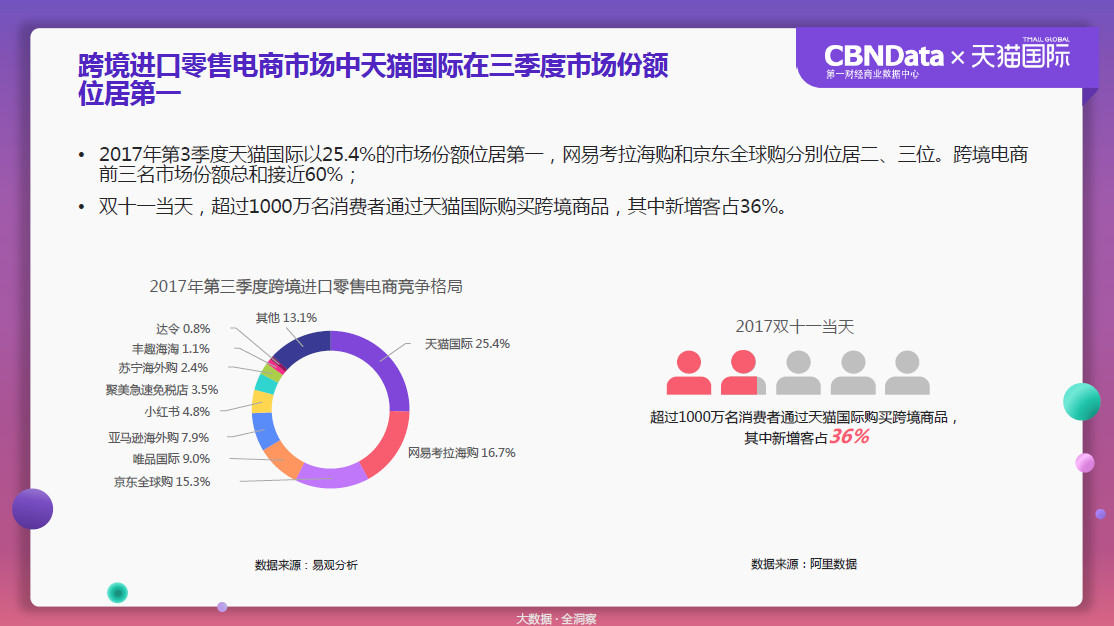Click the 网易考拉海购 16.7% chart label
This screenshot has width=1114, height=626.
tap(461, 453)
